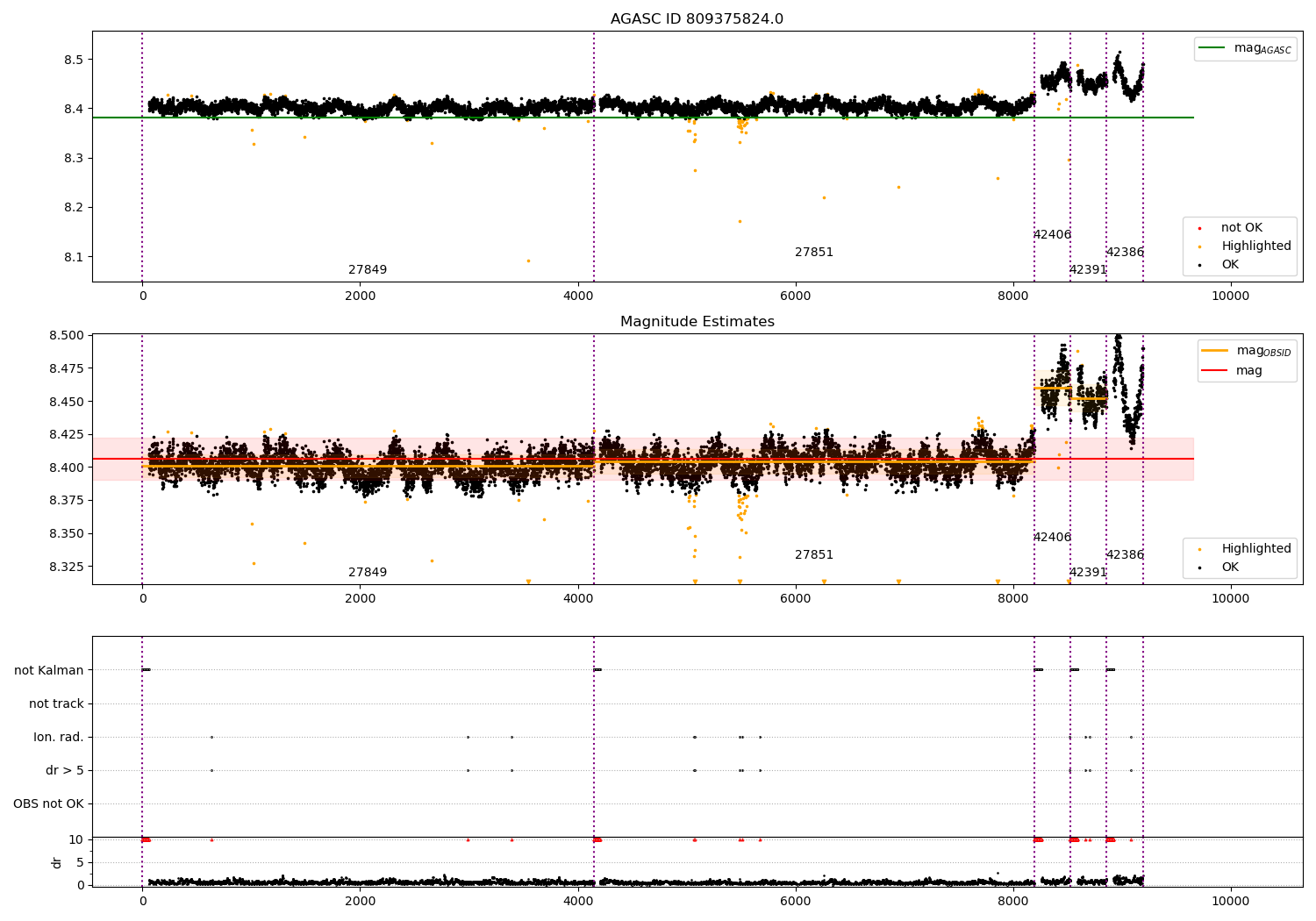Click the 'Ion. rad.' row label
The image size is (1316, 921).
(59, 738)
